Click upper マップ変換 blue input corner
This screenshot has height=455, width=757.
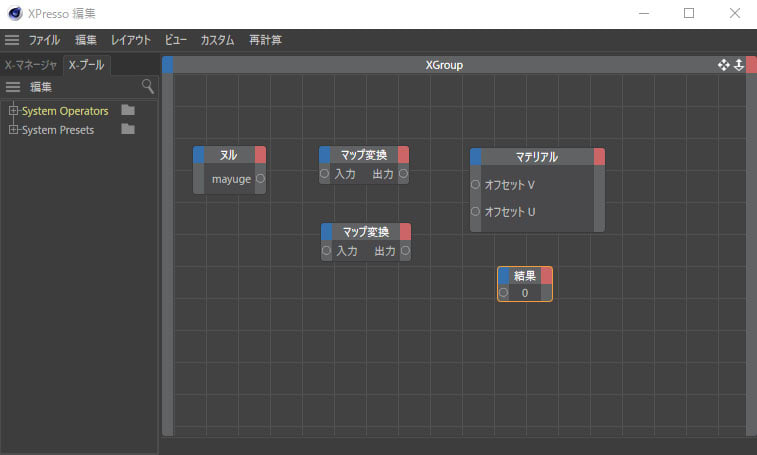coord(324,155)
